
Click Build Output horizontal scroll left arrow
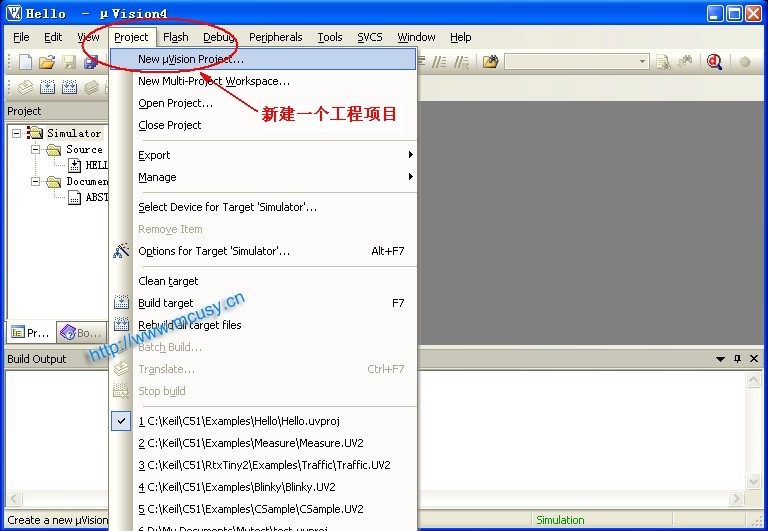click(13, 499)
